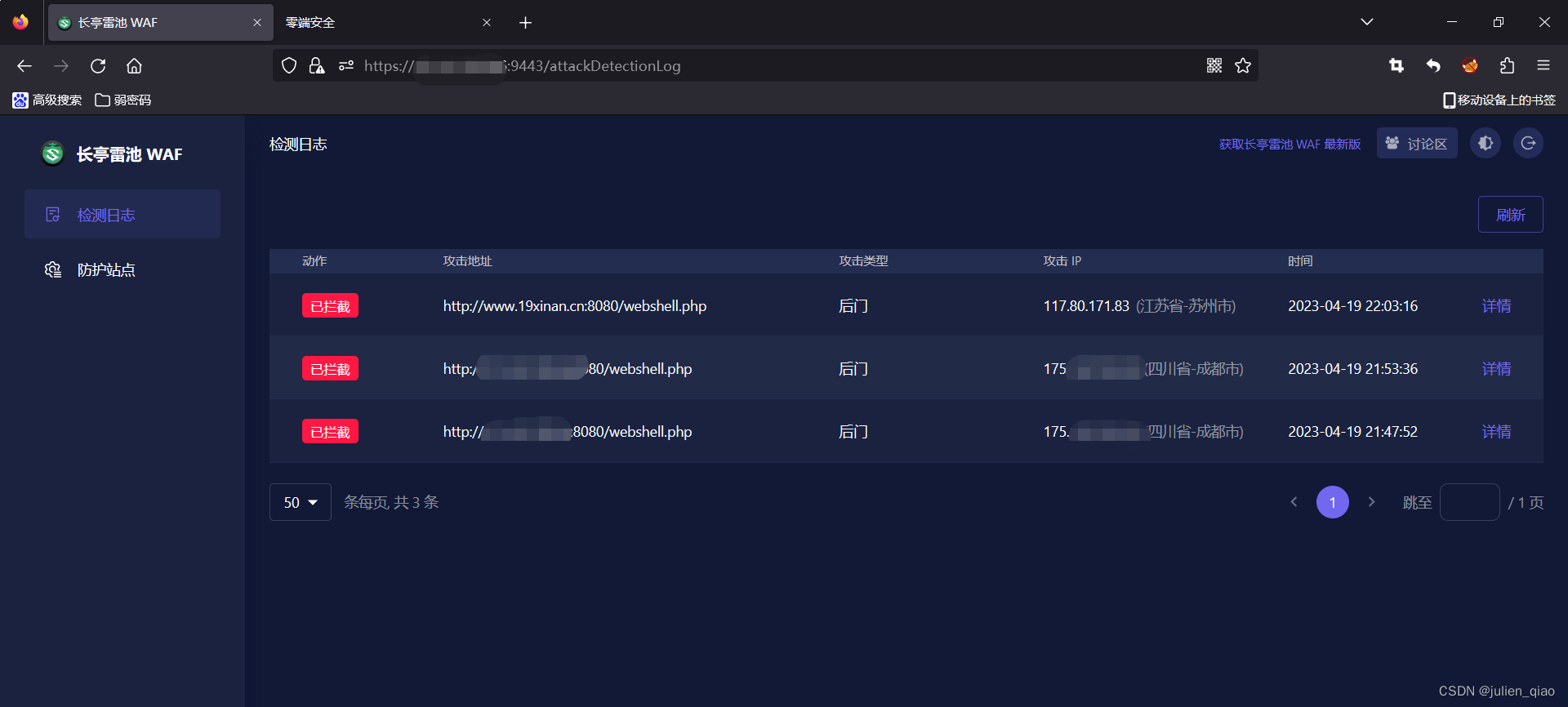The width and height of the screenshot is (1568, 707).
Task: Open 防护站点 in the sidebar
Action: 122,269
